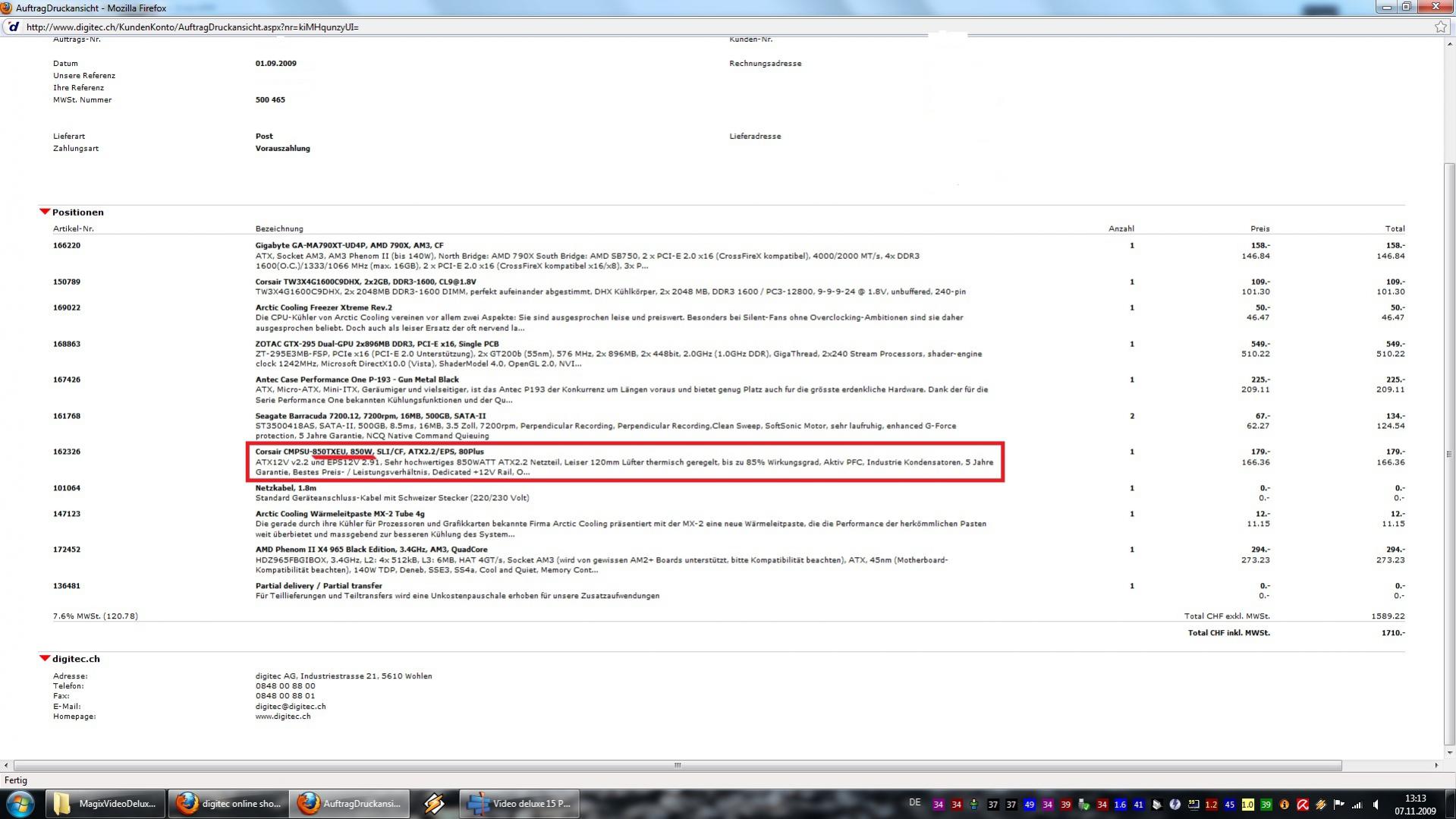This screenshot has width=1456, height=819.
Task: Open Avira antivirus umbrella tray icon
Action: point(1302,805)
